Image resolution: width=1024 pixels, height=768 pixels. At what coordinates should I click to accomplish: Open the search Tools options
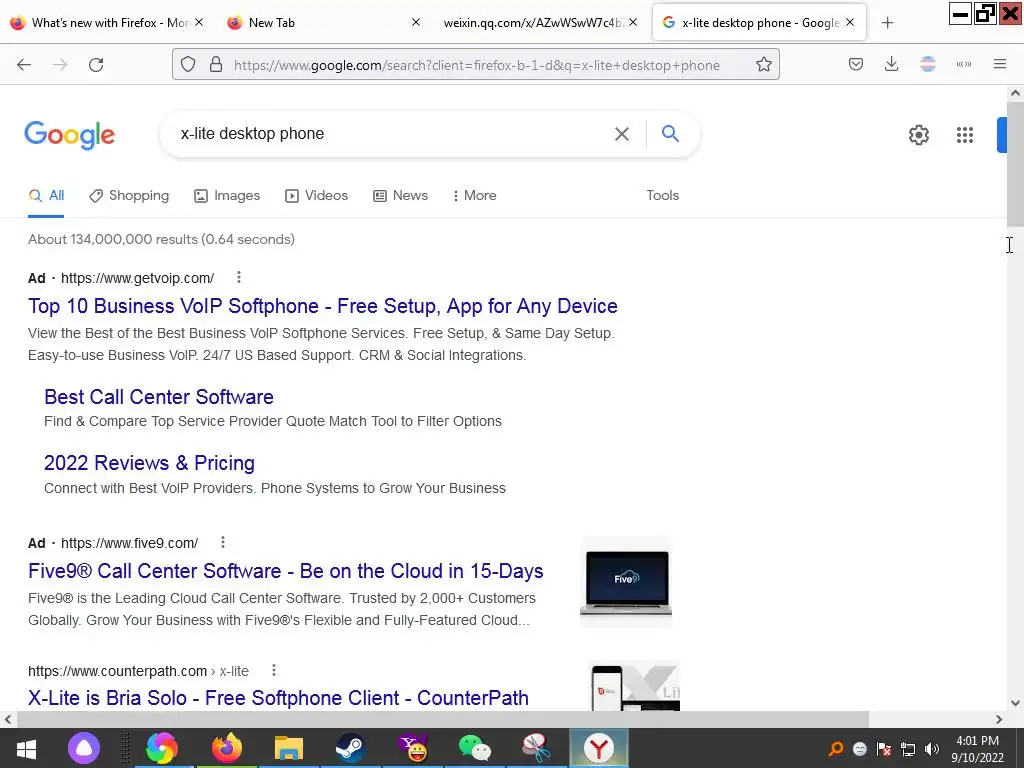point(662,195)
